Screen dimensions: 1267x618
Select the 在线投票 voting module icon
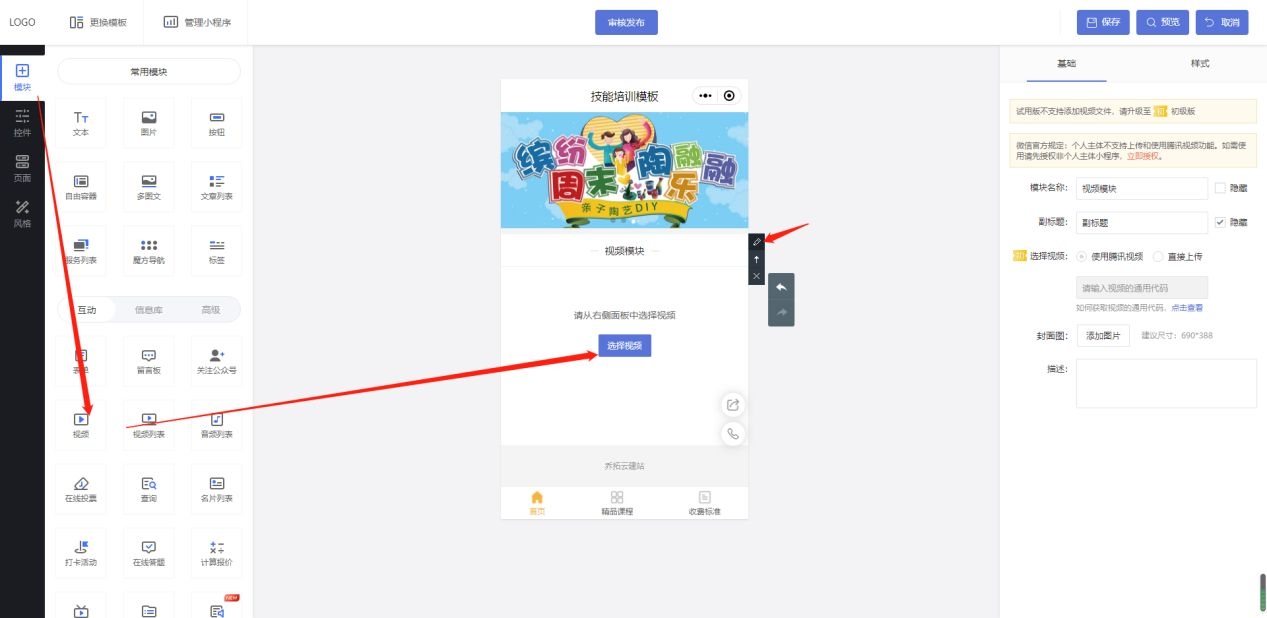81,487
